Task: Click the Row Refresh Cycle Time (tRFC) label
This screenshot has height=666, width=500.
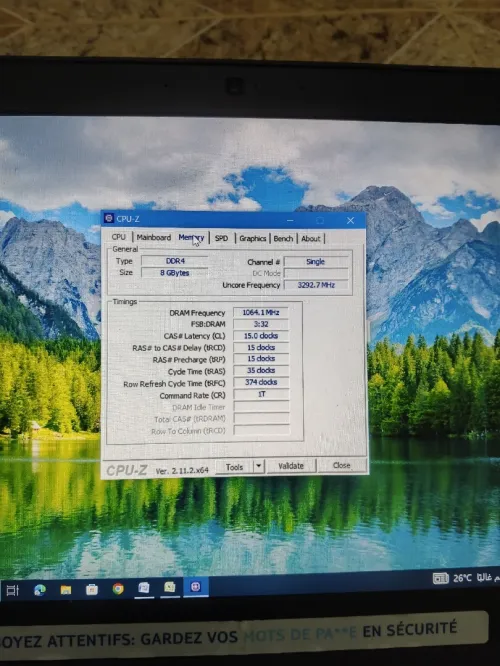Action: point(174,384)
